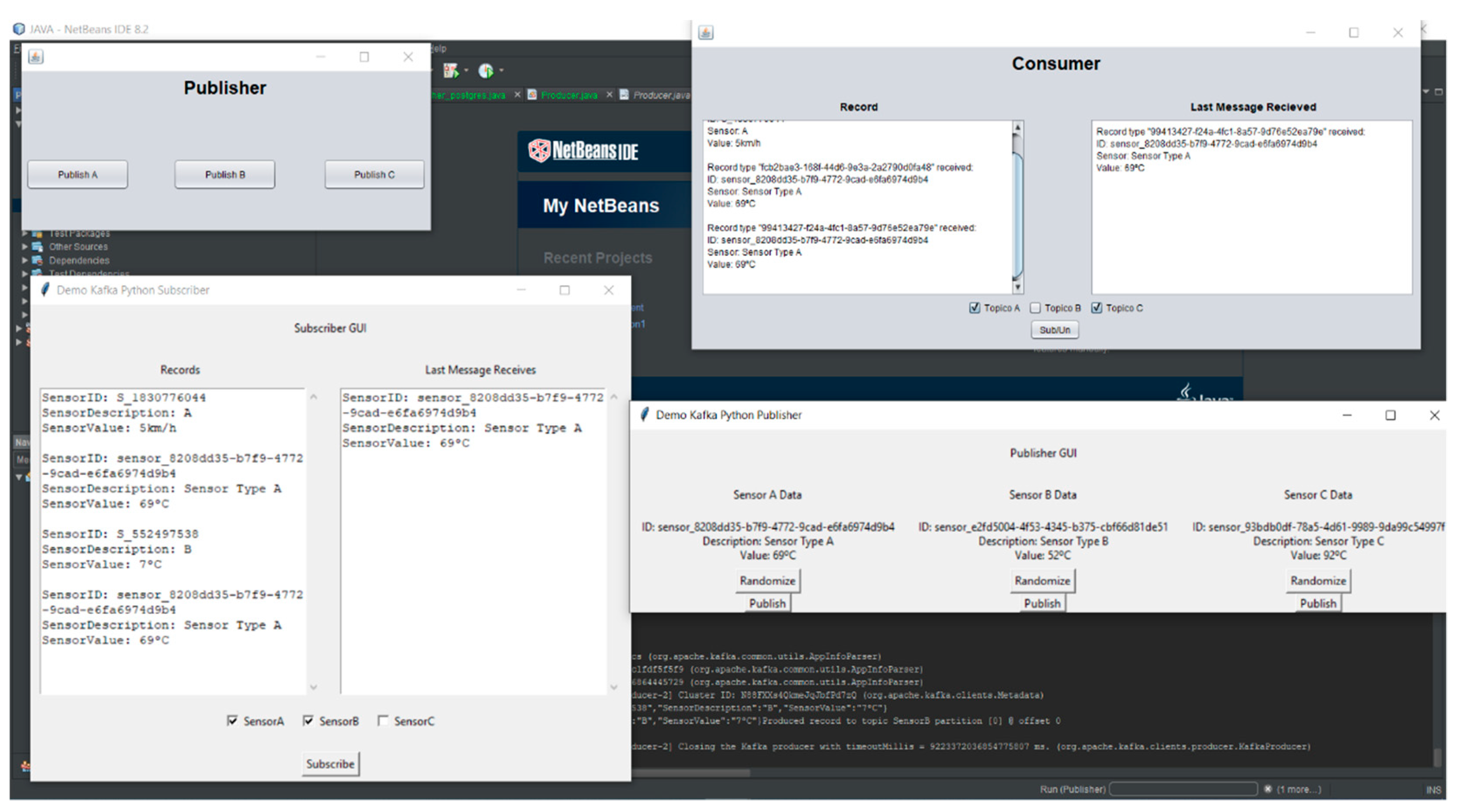The image size is (1462, 812).
Task: Tick the SensorC checkbox
Action: click(x=383, y=721)
